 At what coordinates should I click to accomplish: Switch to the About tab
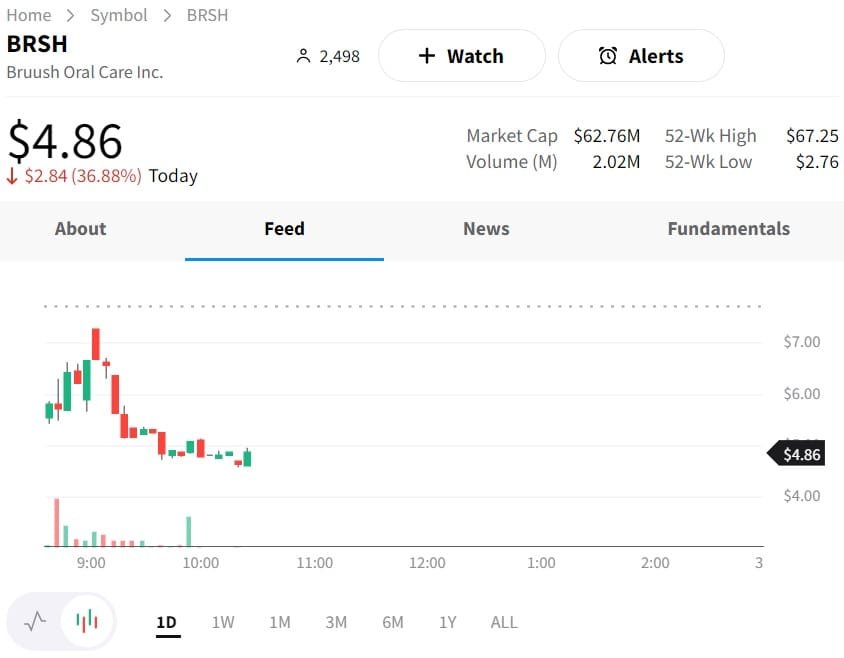[x=80, y=229]
